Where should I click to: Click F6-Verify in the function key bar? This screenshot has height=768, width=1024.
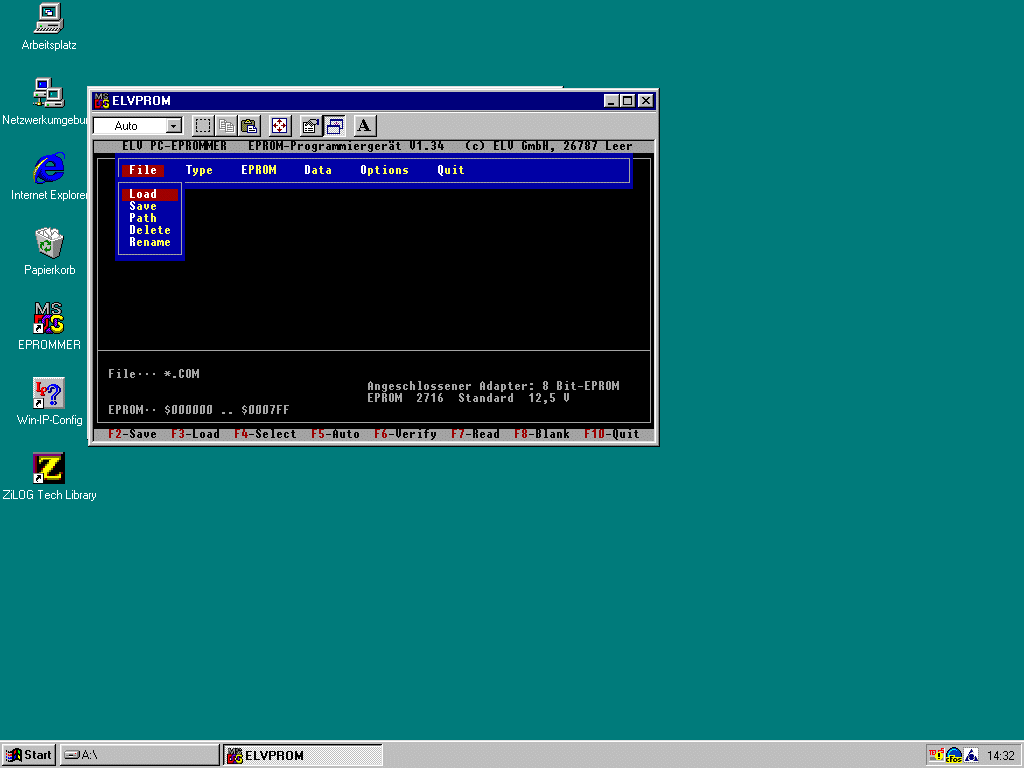coord(406,434)
